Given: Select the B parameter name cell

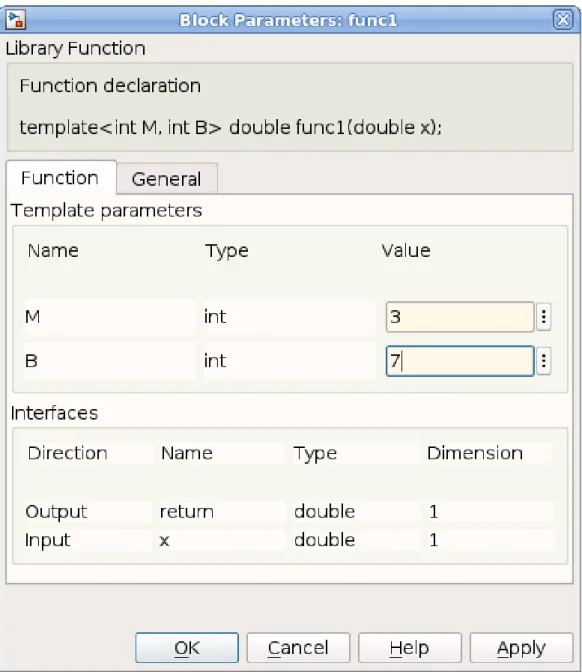Looking at the screenshot, I should point(110,361).
